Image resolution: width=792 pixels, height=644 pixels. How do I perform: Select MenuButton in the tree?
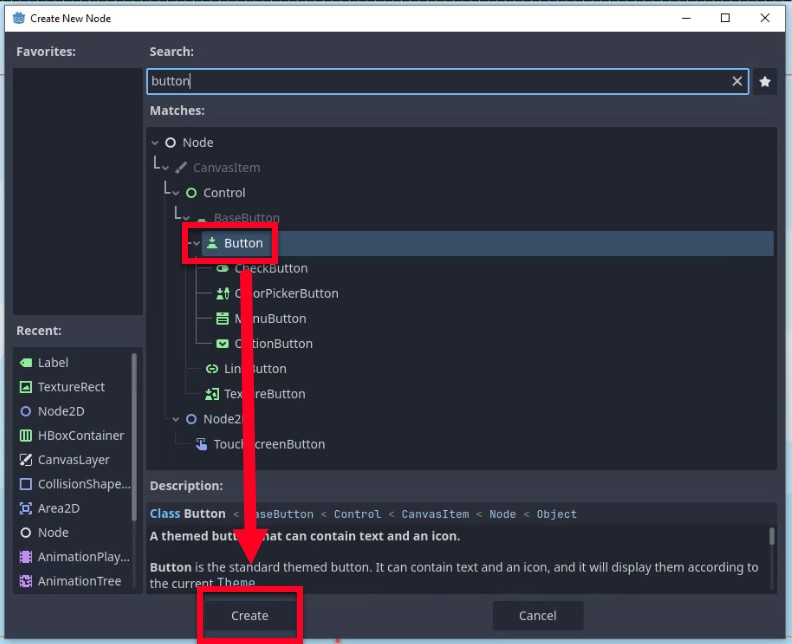(x=270, y=319)
